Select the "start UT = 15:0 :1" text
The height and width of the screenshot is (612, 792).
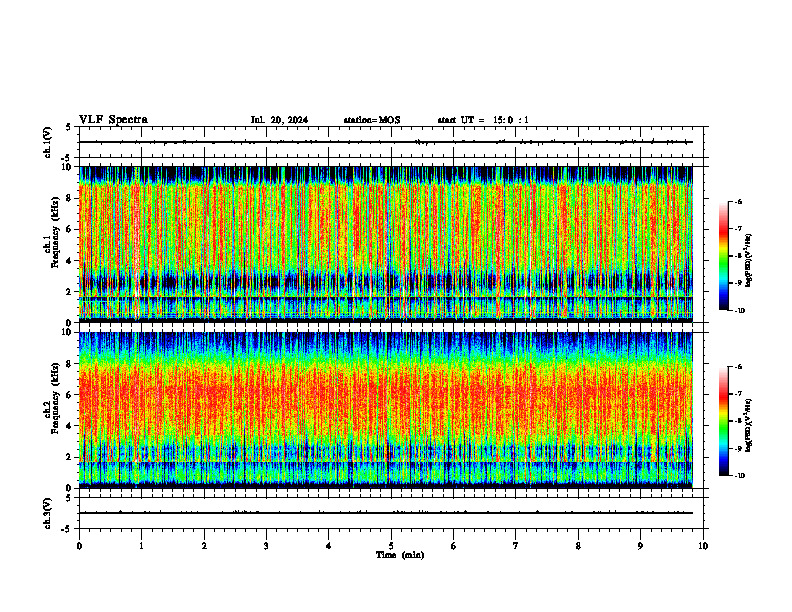click(x=483, y=120)
